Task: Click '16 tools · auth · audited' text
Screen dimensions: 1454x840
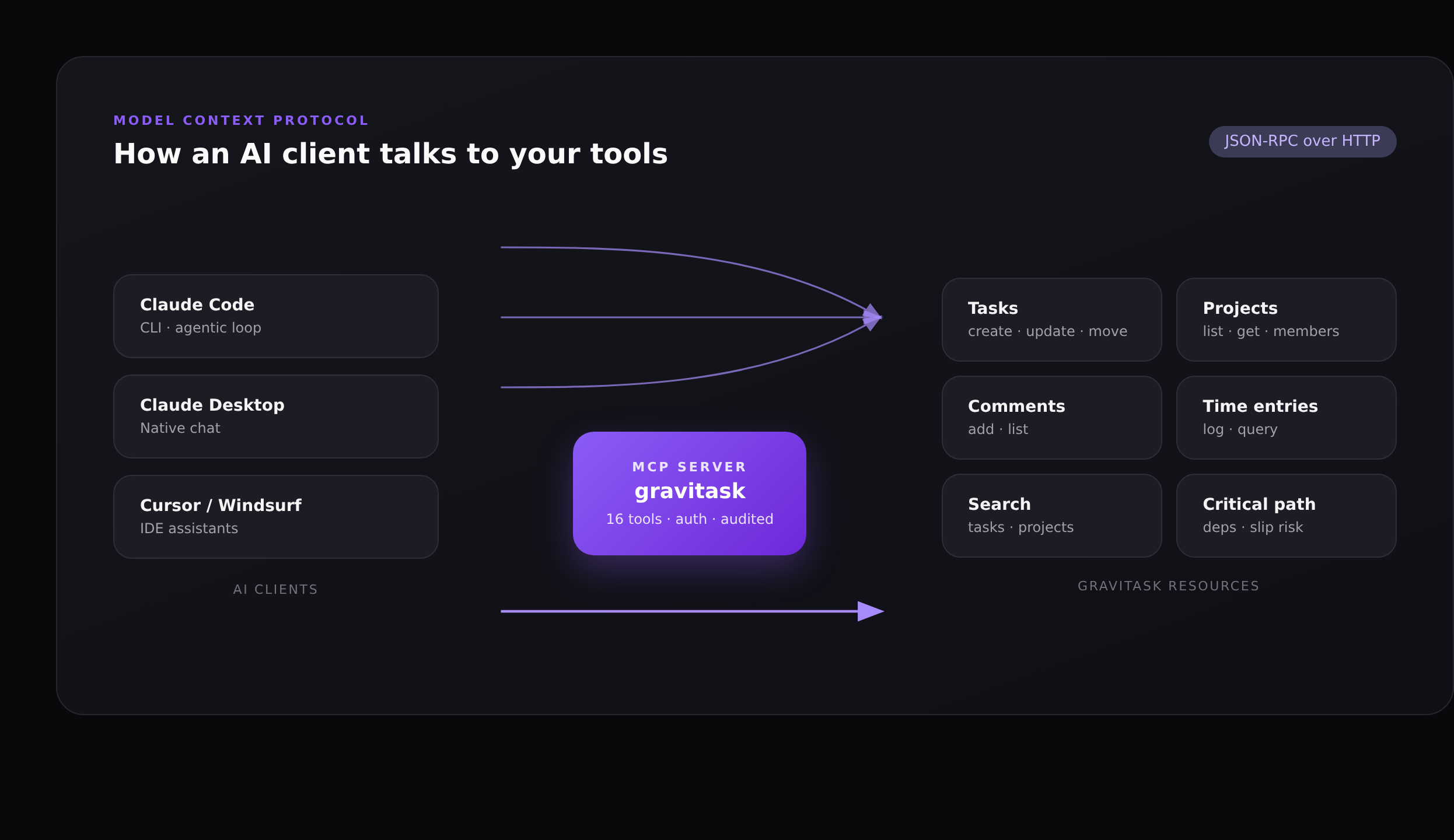Action: pos(690,519)
